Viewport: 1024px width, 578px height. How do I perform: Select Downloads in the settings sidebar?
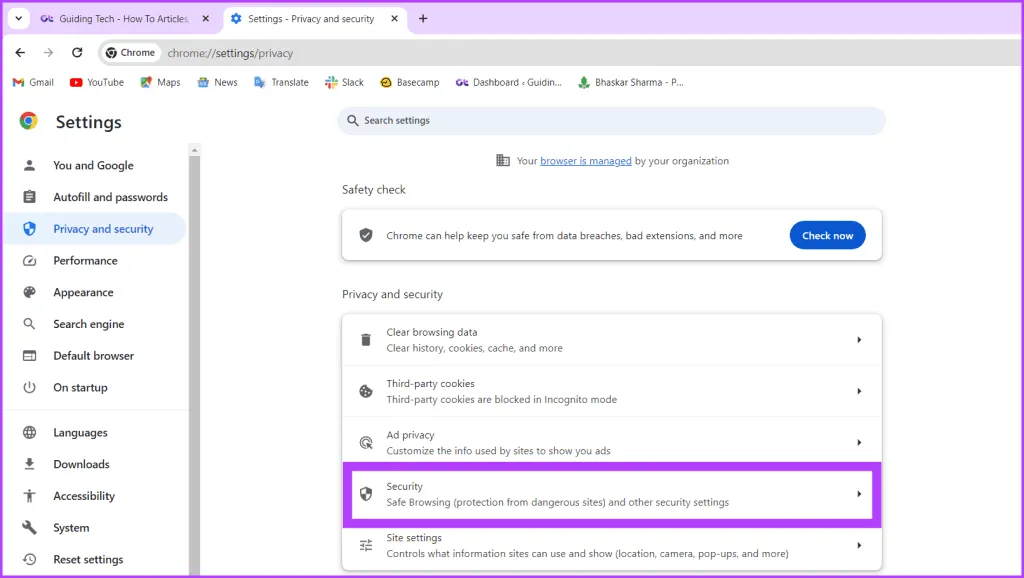tap(81, 464)
